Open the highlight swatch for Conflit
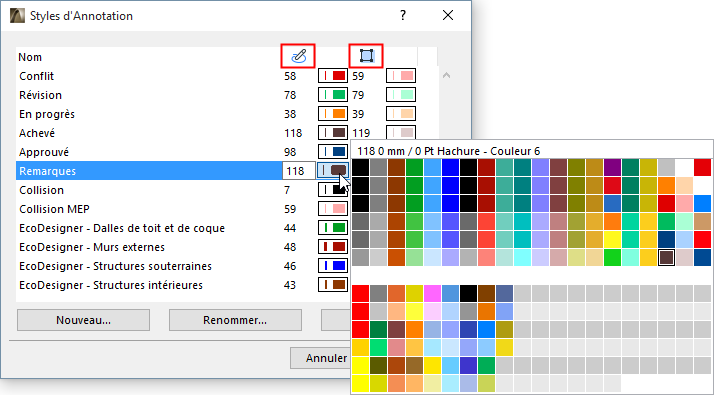The height and width of the screenshot is (395, 714). click(401, 76)
